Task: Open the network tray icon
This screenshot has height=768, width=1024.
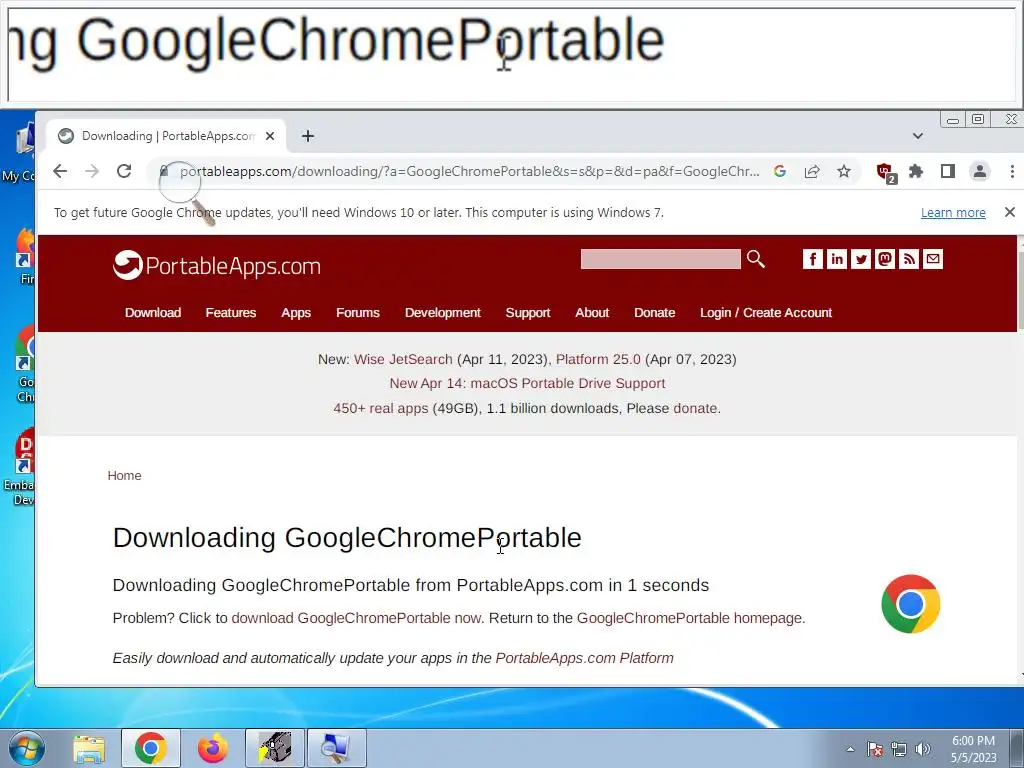Action: tap(899, 749)
